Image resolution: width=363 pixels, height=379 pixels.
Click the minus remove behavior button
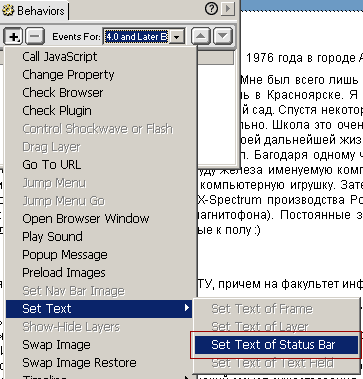pyautogui.click(x=35, y=36)
